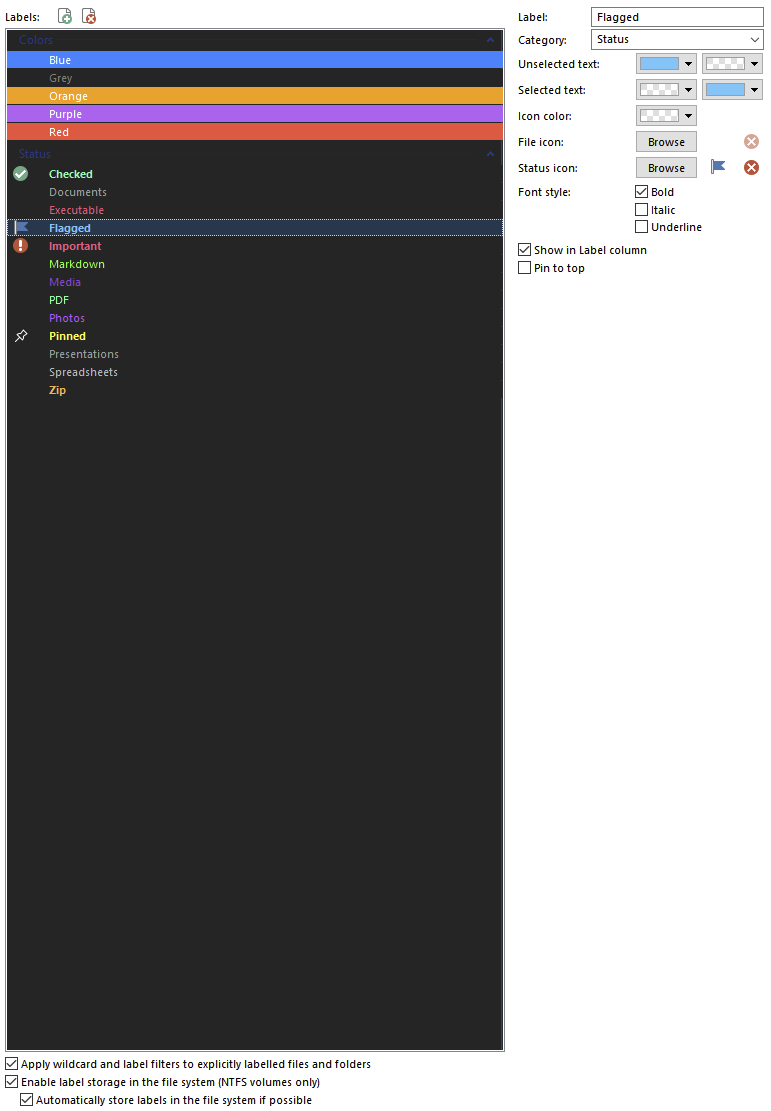Select the Checked label text
The height and width of the screenshot is (1111, 771).
click(71, 174)
